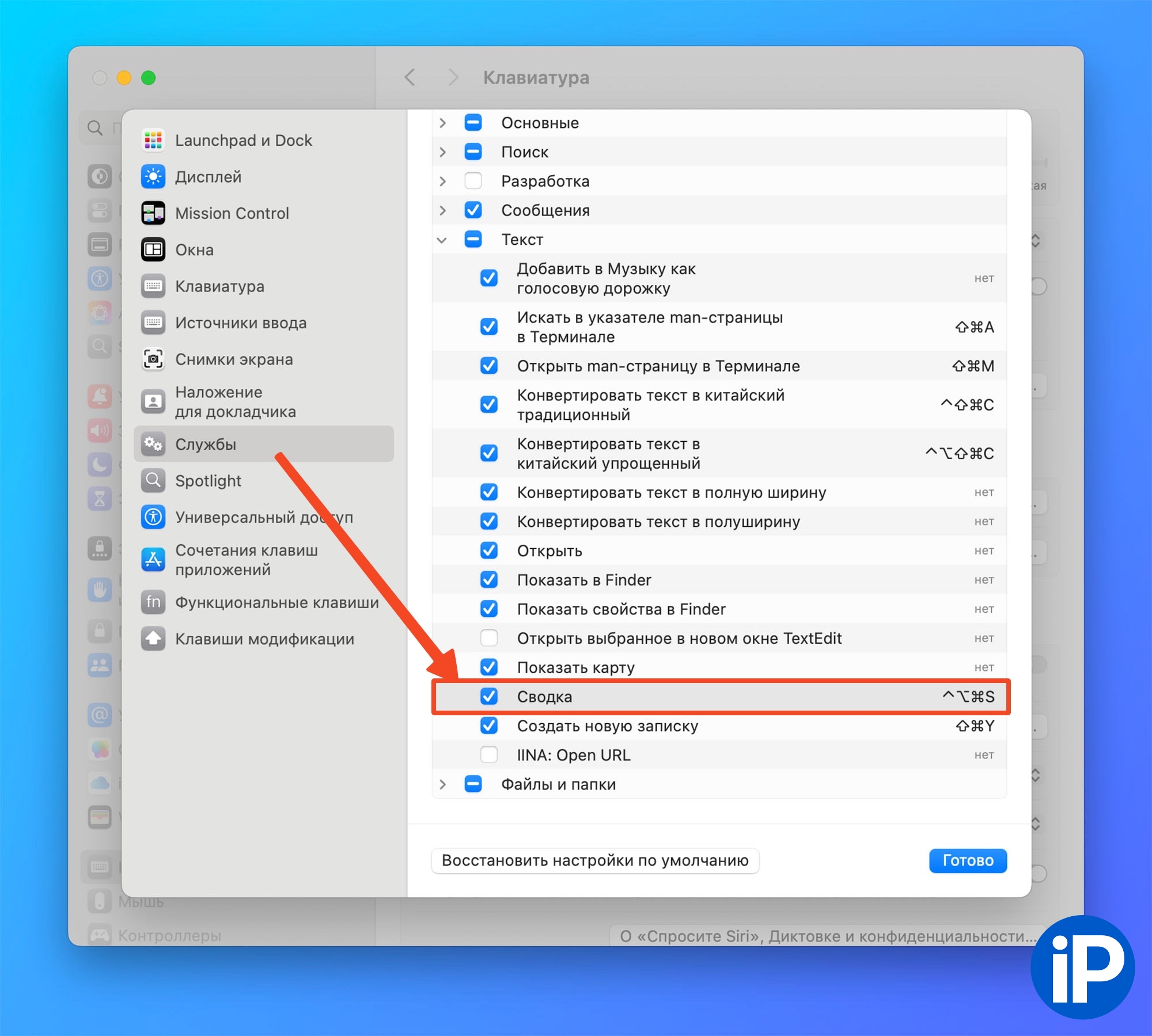
Task: Click the Launchpad и Dock icon
Action: click(x=153, y=140)
